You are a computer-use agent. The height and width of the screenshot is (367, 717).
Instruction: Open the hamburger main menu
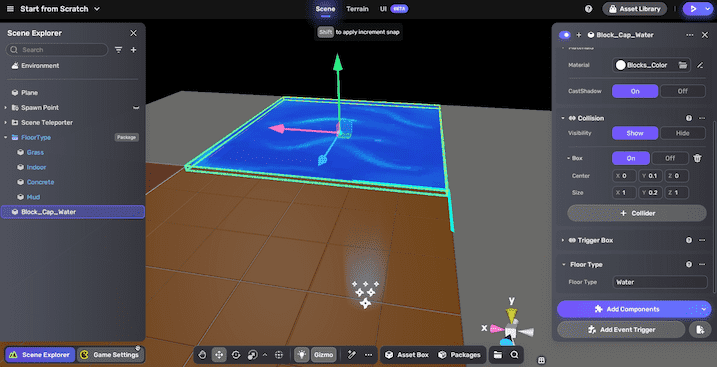(10, 9)
